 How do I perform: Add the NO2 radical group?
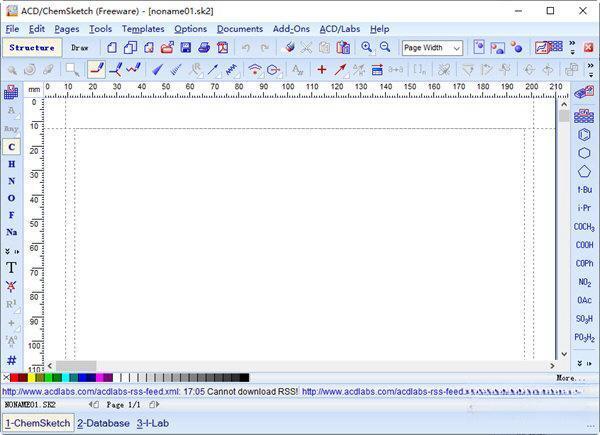tap(584, 282)
